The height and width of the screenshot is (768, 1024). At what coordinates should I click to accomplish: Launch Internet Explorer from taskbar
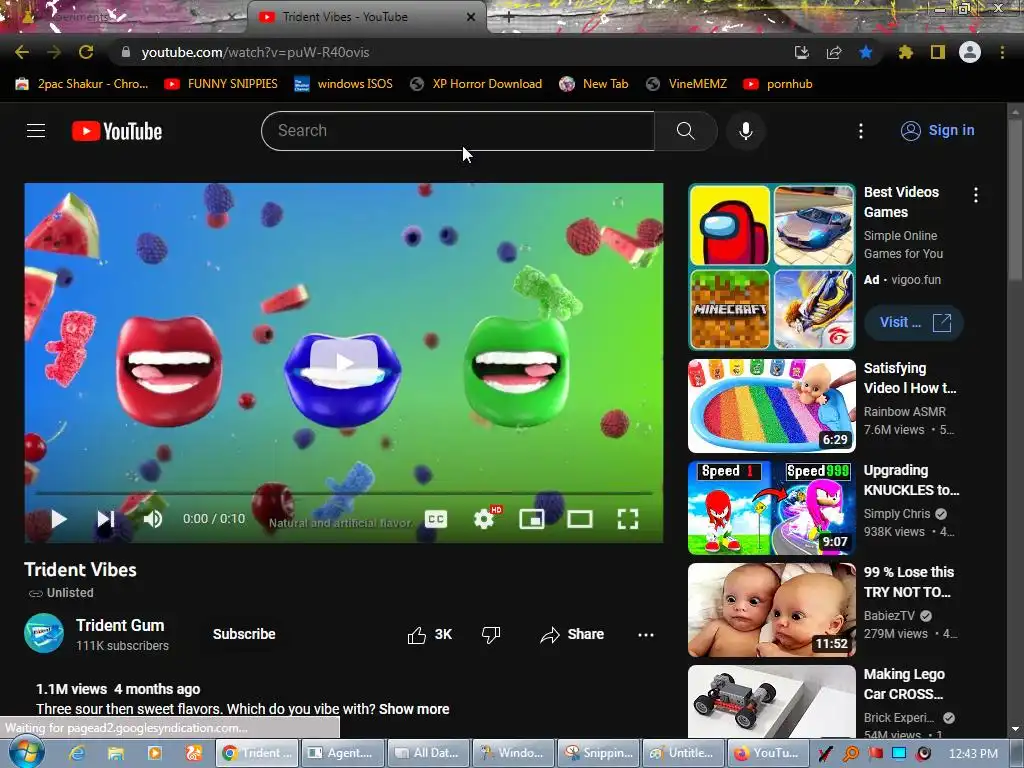point(77,753)
